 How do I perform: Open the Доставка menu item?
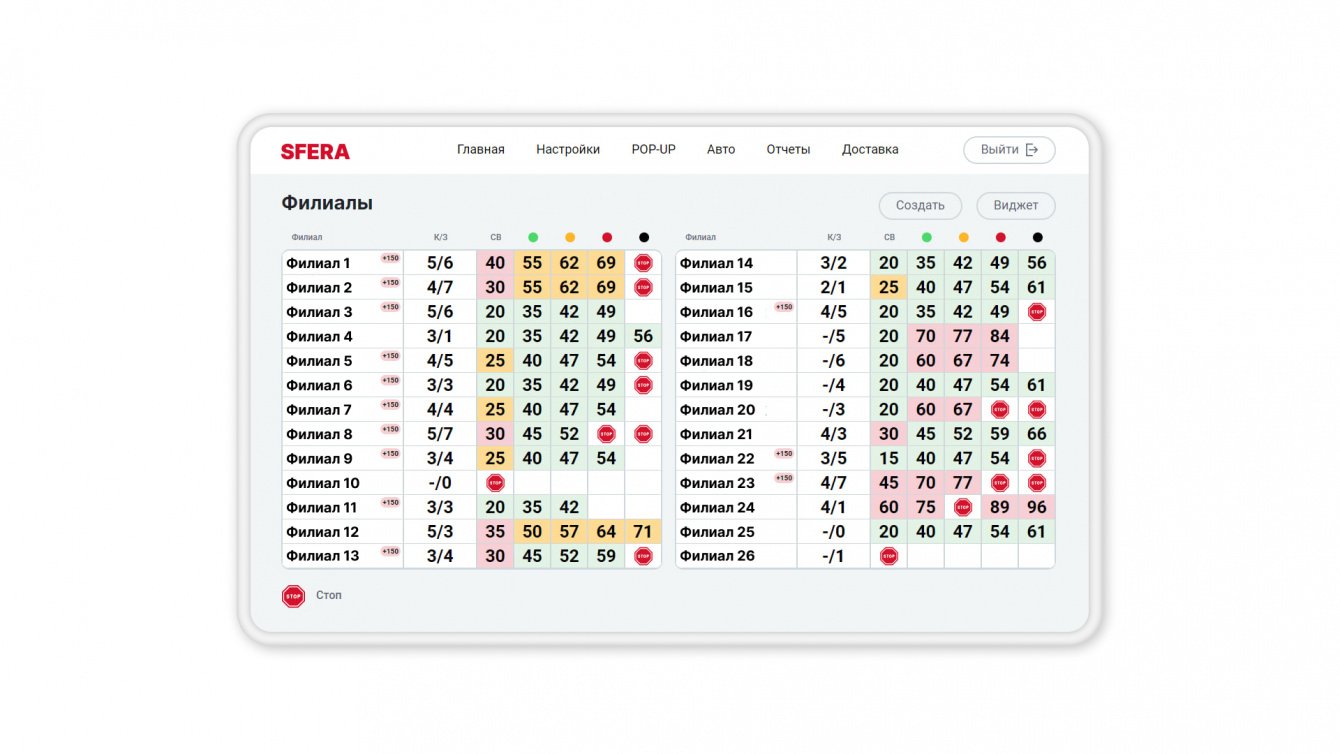pos(870,150)
